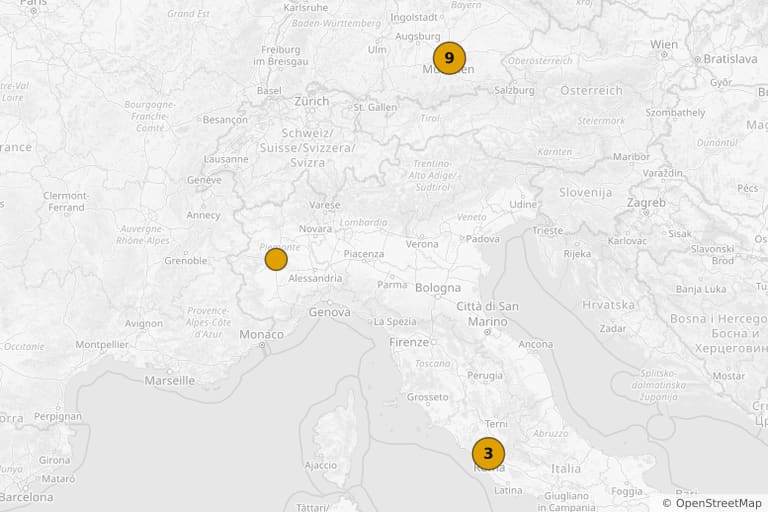This screenshot has height=512, width=768.
Task: Click the Augsburg city label
Action: pos(418,37)
